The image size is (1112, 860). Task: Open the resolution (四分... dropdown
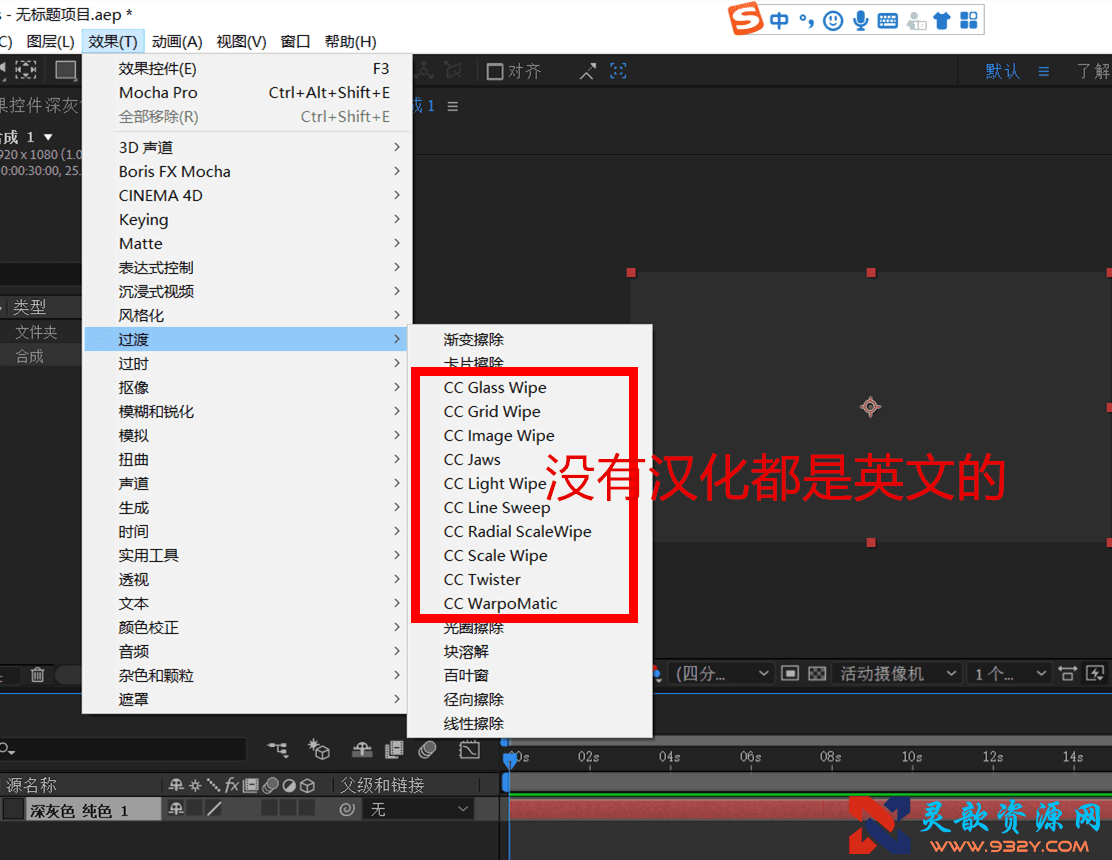720,673
